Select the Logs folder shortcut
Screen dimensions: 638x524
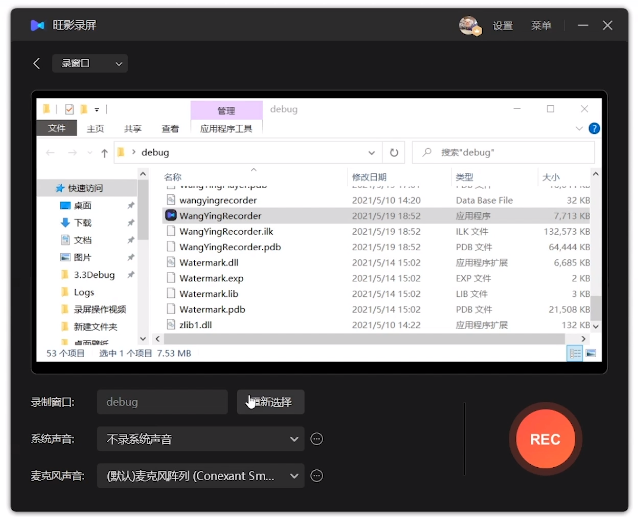tap(84, 293)
